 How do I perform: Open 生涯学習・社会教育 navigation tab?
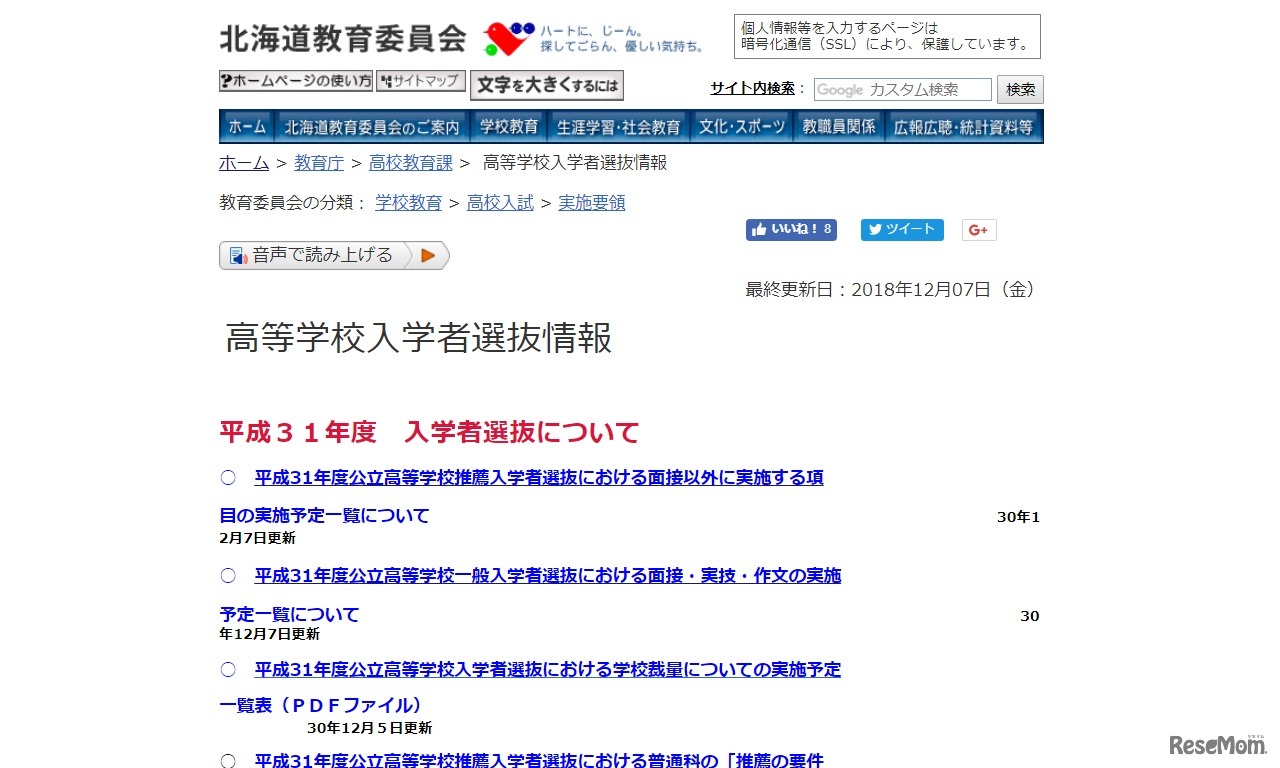click(x=619, y=127)
